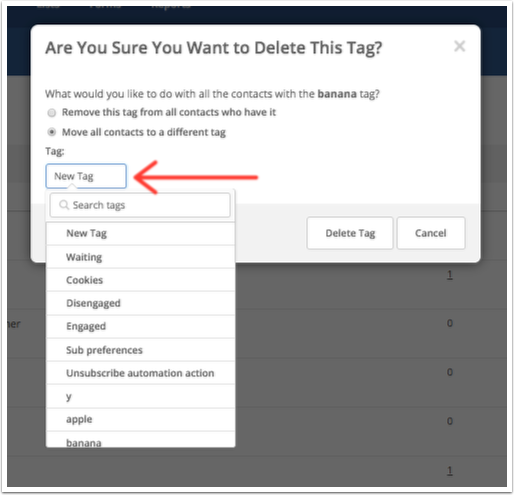The width and height of the screenshot is (514, 495).
Task: Click the Cancel button
Action: 431,233
